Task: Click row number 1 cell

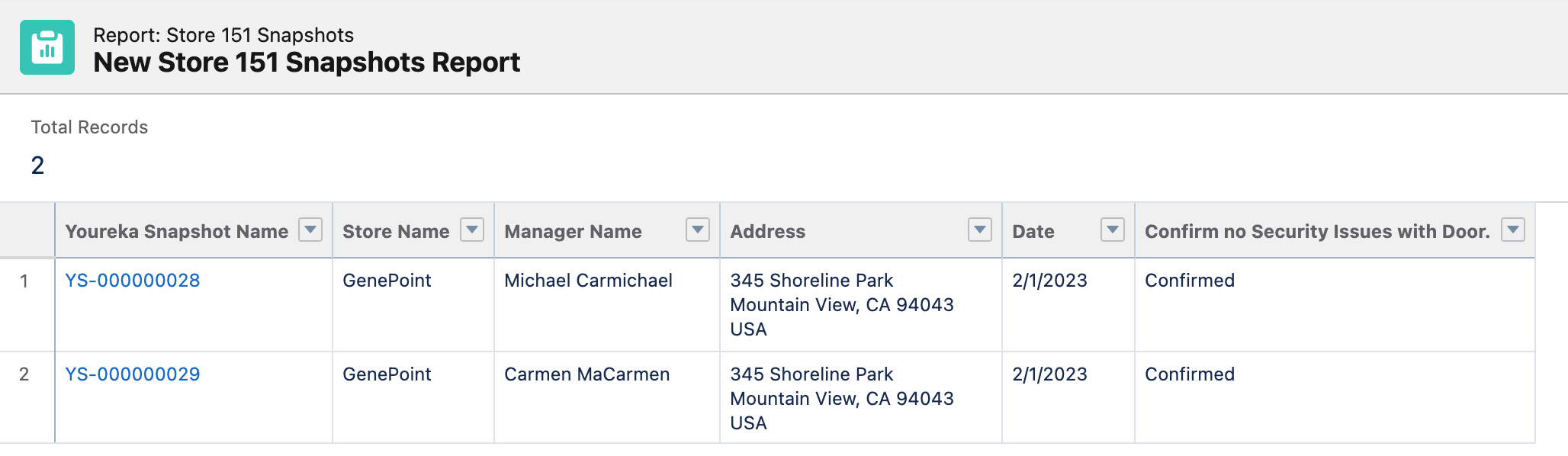Action: point(27,304)
